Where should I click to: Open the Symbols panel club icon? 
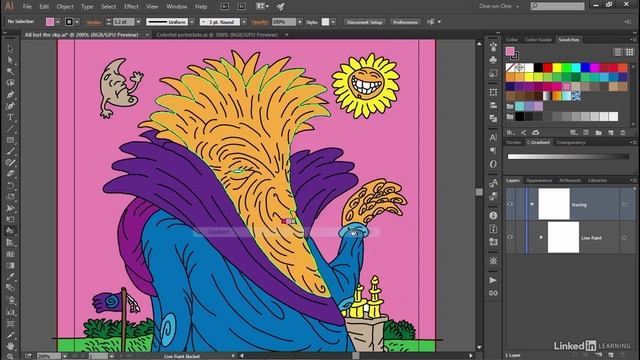[493, 60]
